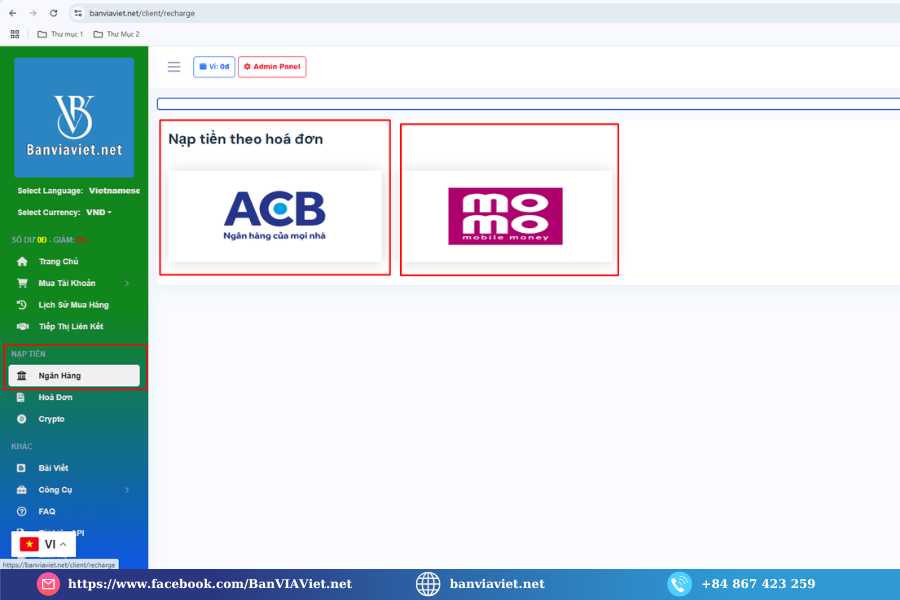This screenshot has height=600, width=900.
Task: Select Ngân Hàng menu item
Action: click(74, 376)
